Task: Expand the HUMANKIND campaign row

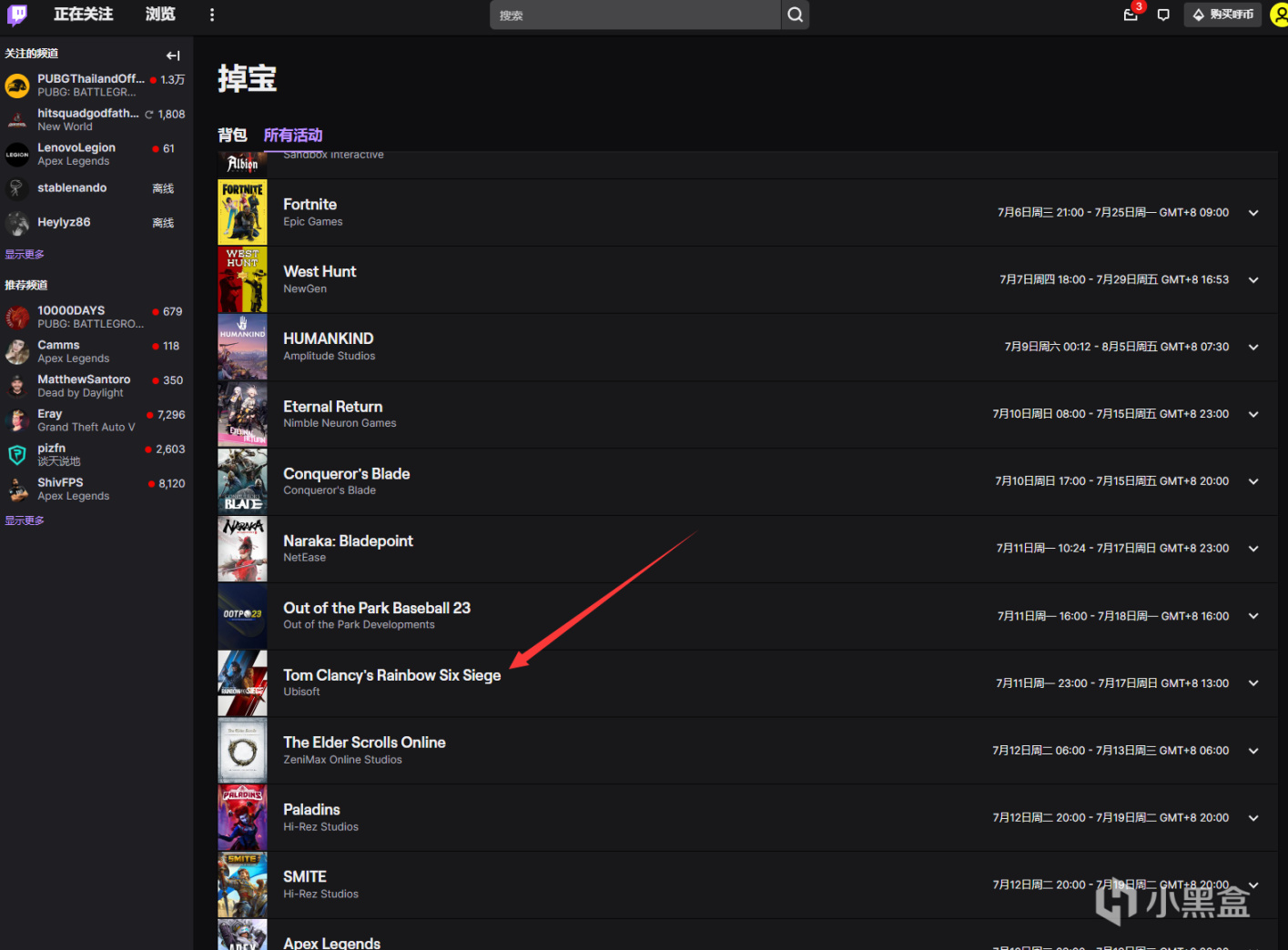Action: click(x=1253, y=348)
